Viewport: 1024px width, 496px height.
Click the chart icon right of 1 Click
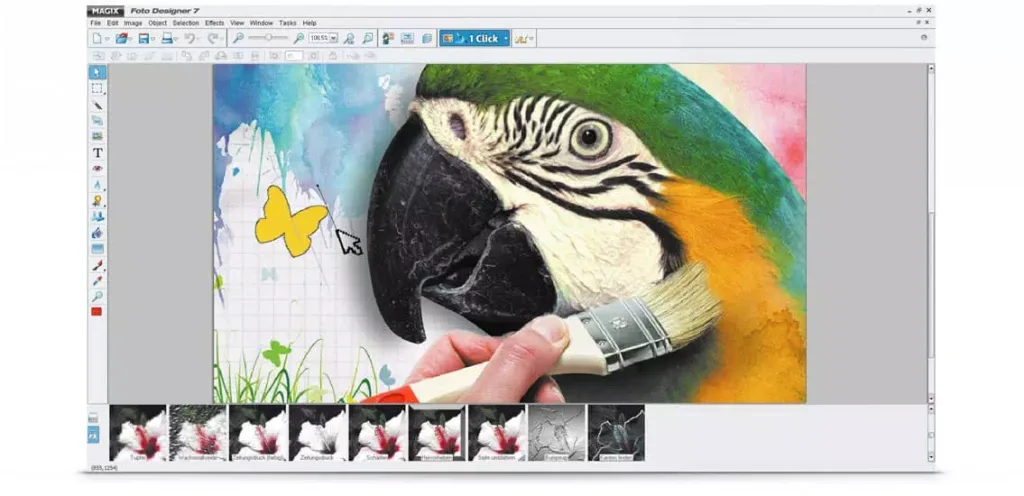click(521, 39)
